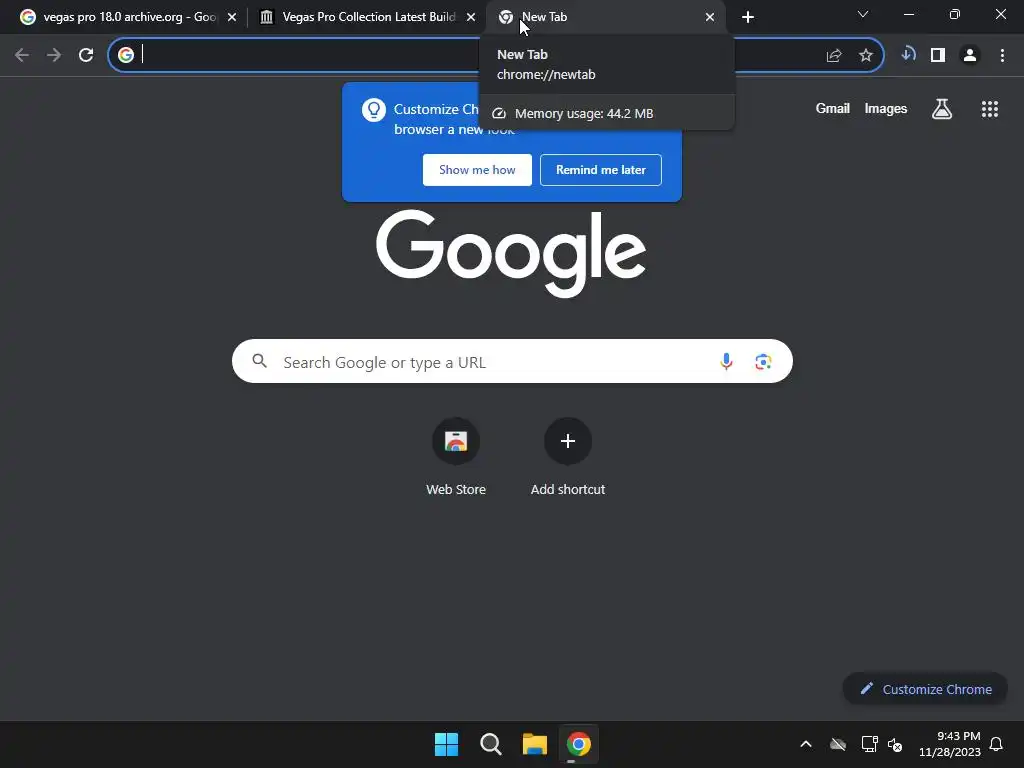Screen dimensions: 1024x768
Task: Open the OneDrive tray icon
Action: pyautogui.click(x=838, y=744)
